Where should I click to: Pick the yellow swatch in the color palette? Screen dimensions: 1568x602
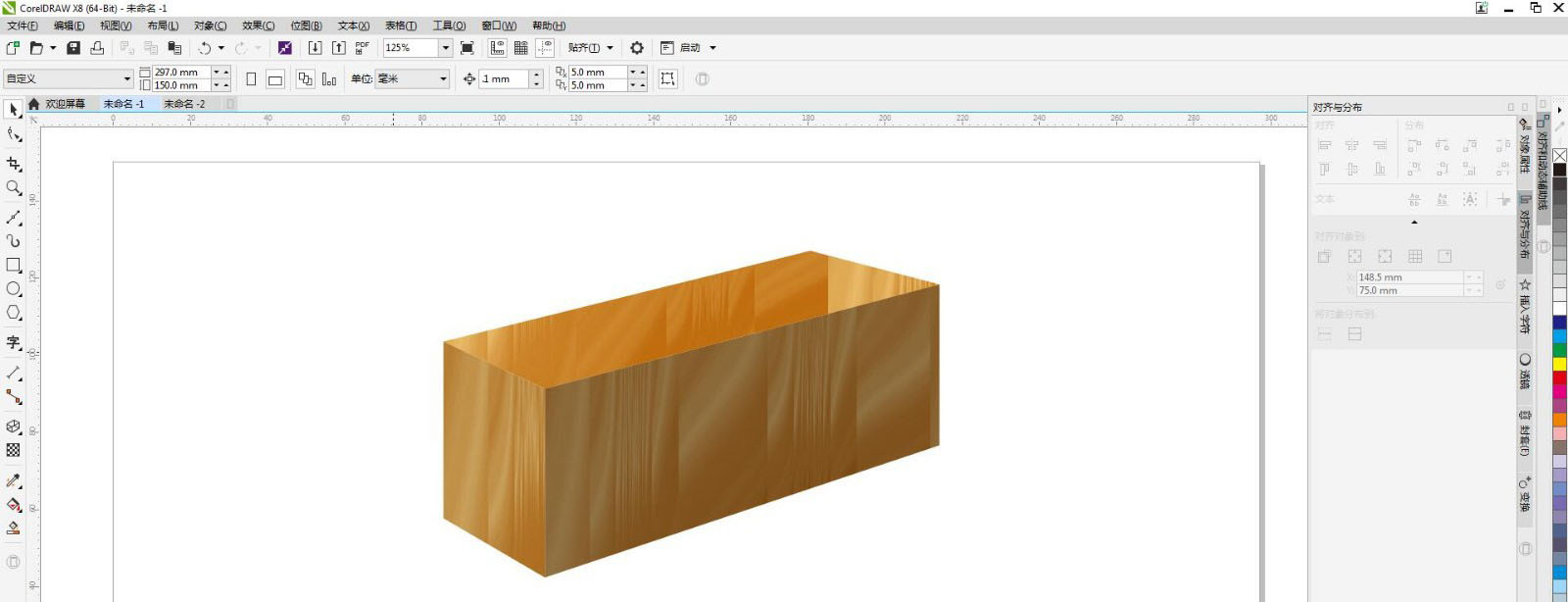(1559, 364)
